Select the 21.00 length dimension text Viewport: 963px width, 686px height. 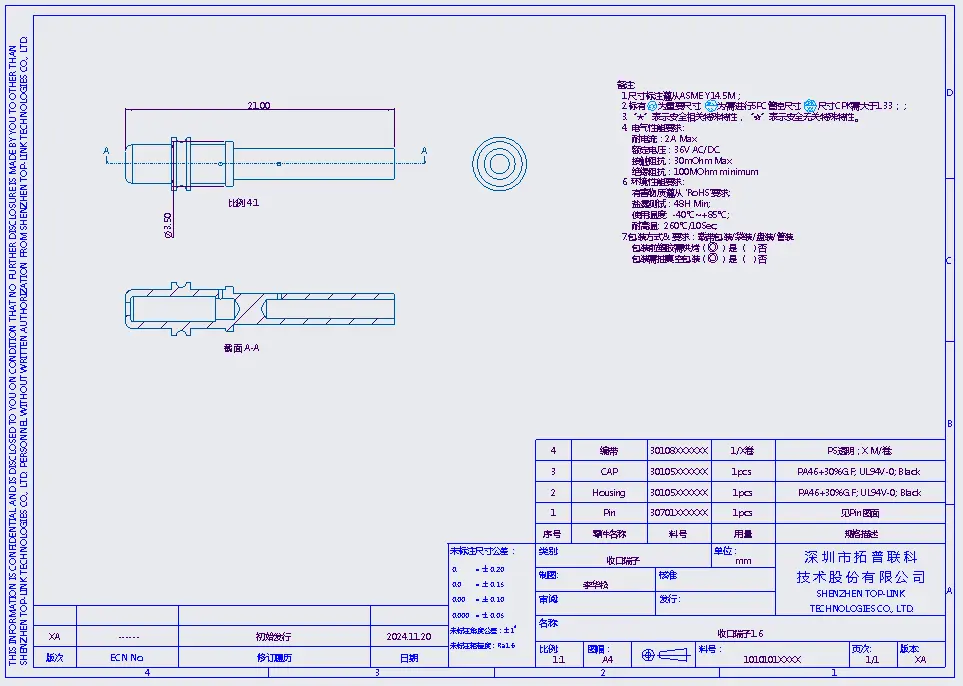tap(258, 106)
